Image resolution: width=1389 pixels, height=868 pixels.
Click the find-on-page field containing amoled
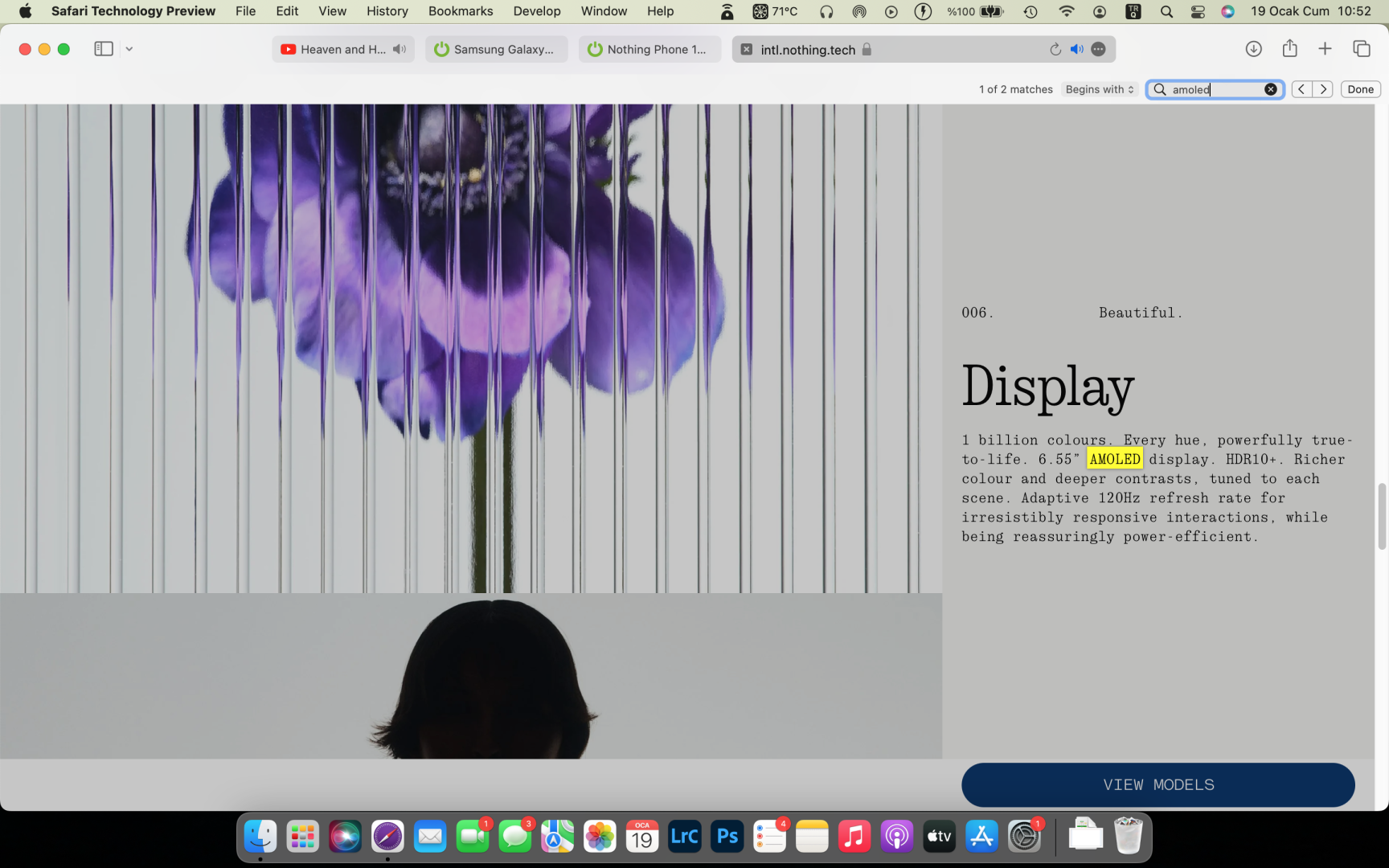coord(1214,89)
